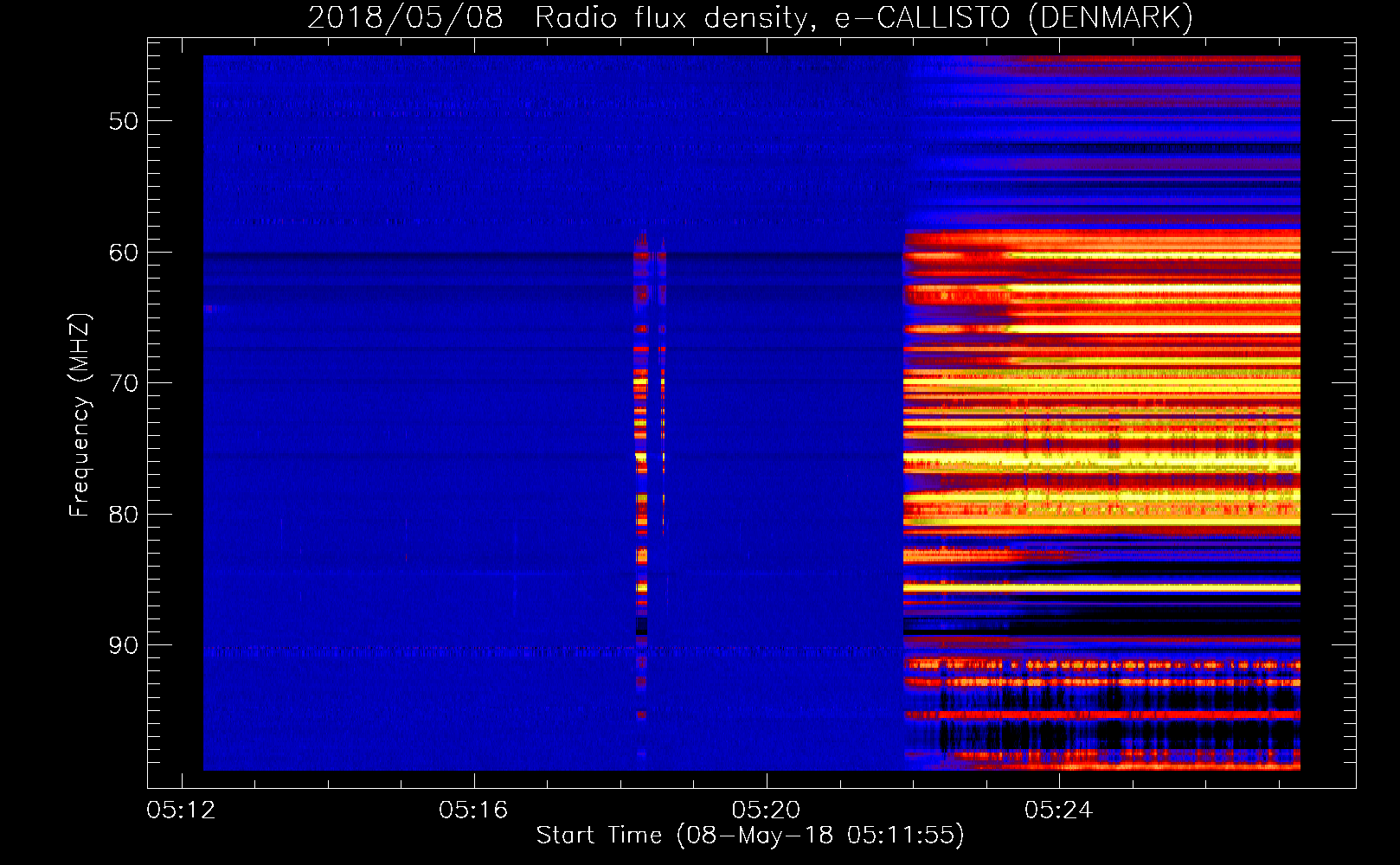
Task: Click the plot title '2018/05/08 Radio flux density'
Action: point(750,17)
